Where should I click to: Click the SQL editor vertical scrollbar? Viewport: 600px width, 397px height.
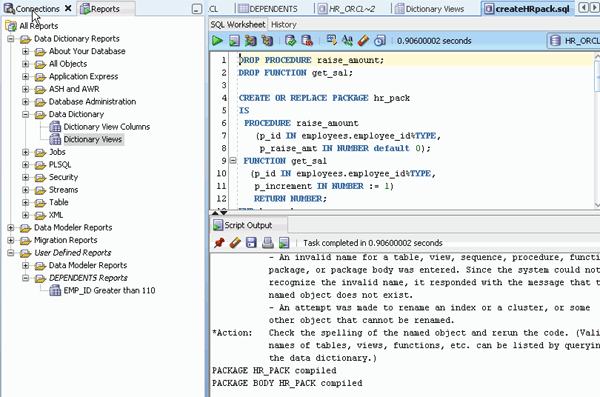click(x=597, y=130)
